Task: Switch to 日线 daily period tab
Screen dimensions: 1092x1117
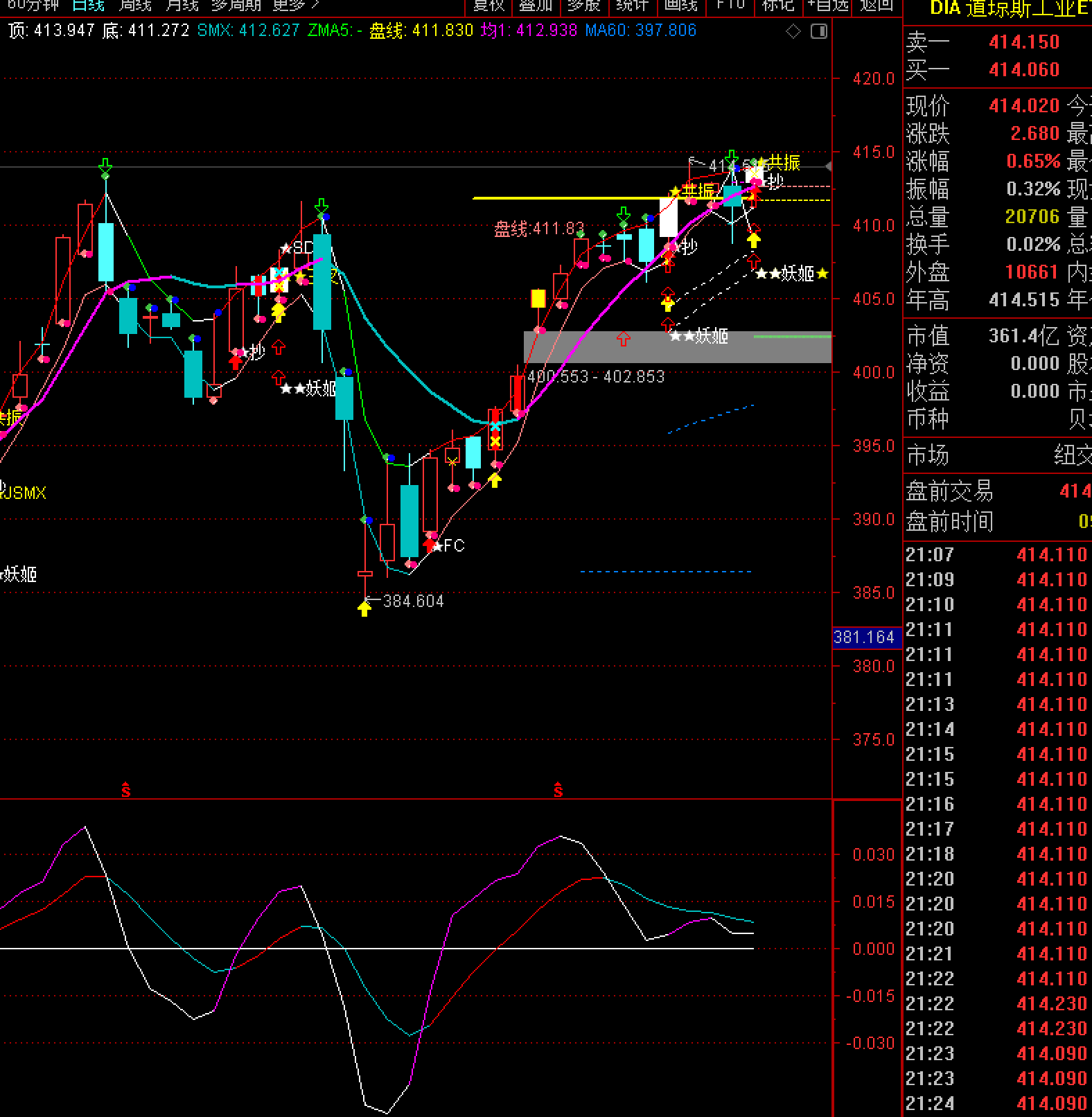Action: point(89,6)
